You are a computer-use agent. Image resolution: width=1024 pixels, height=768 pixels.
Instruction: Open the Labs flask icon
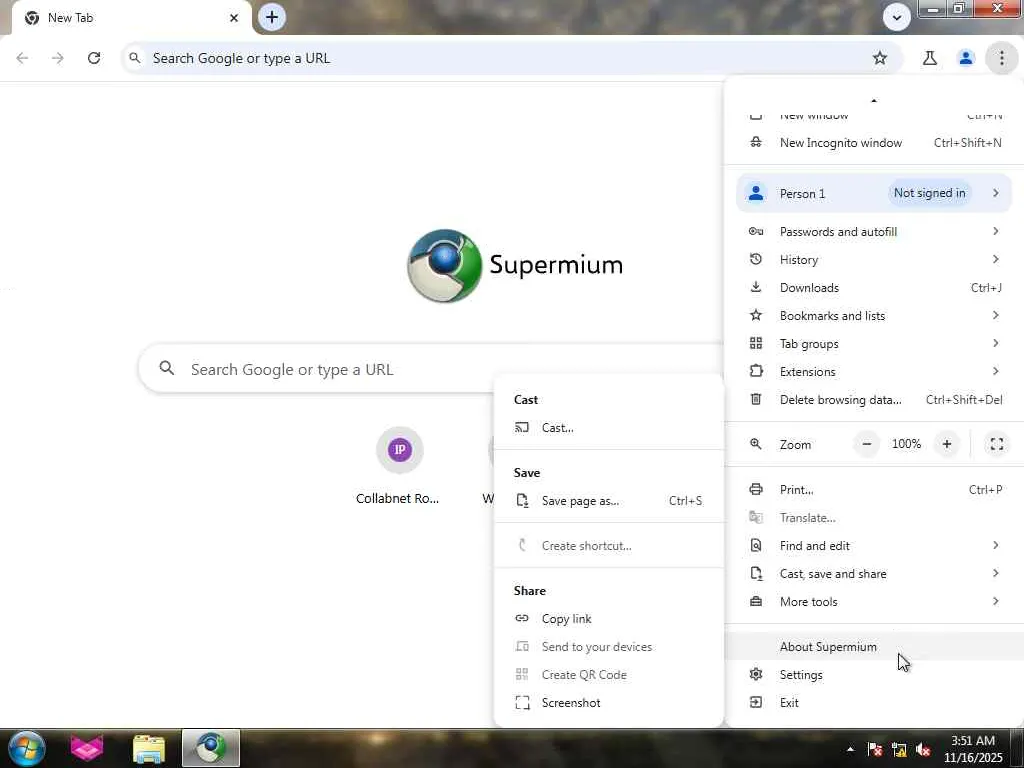(x=929, y=58)
